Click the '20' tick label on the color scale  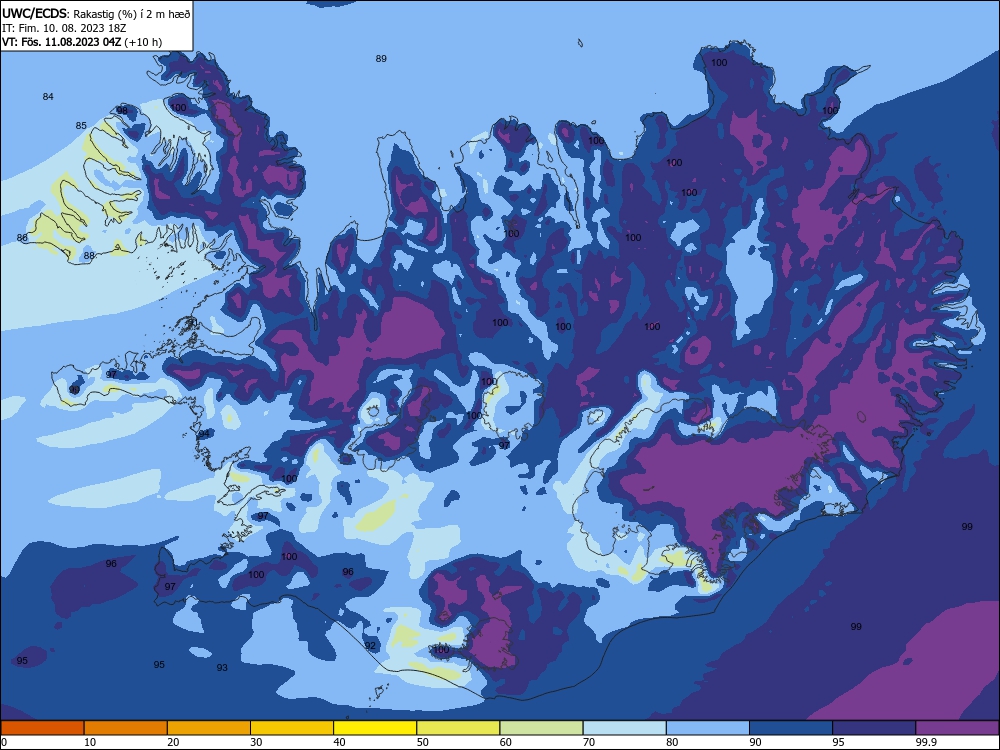pyautogui.click(x=173, y=742)
